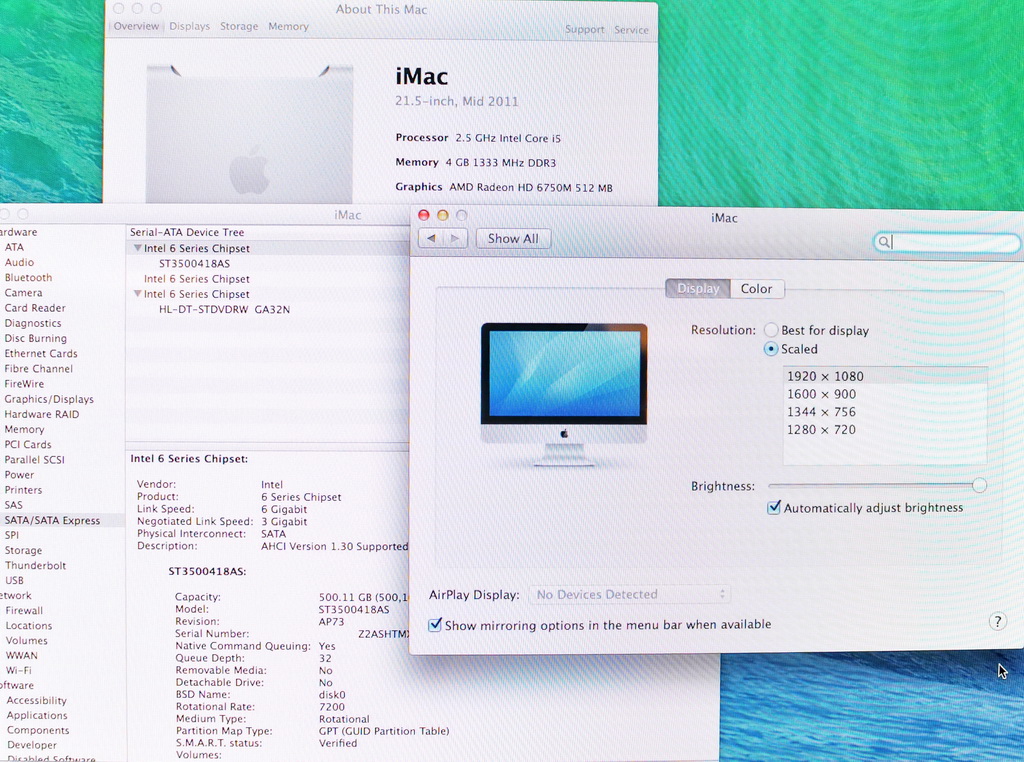The height and width of the screenshot is (762, 1024).
Task: Select the Best for display radio button
Action: tap(771, 330)
